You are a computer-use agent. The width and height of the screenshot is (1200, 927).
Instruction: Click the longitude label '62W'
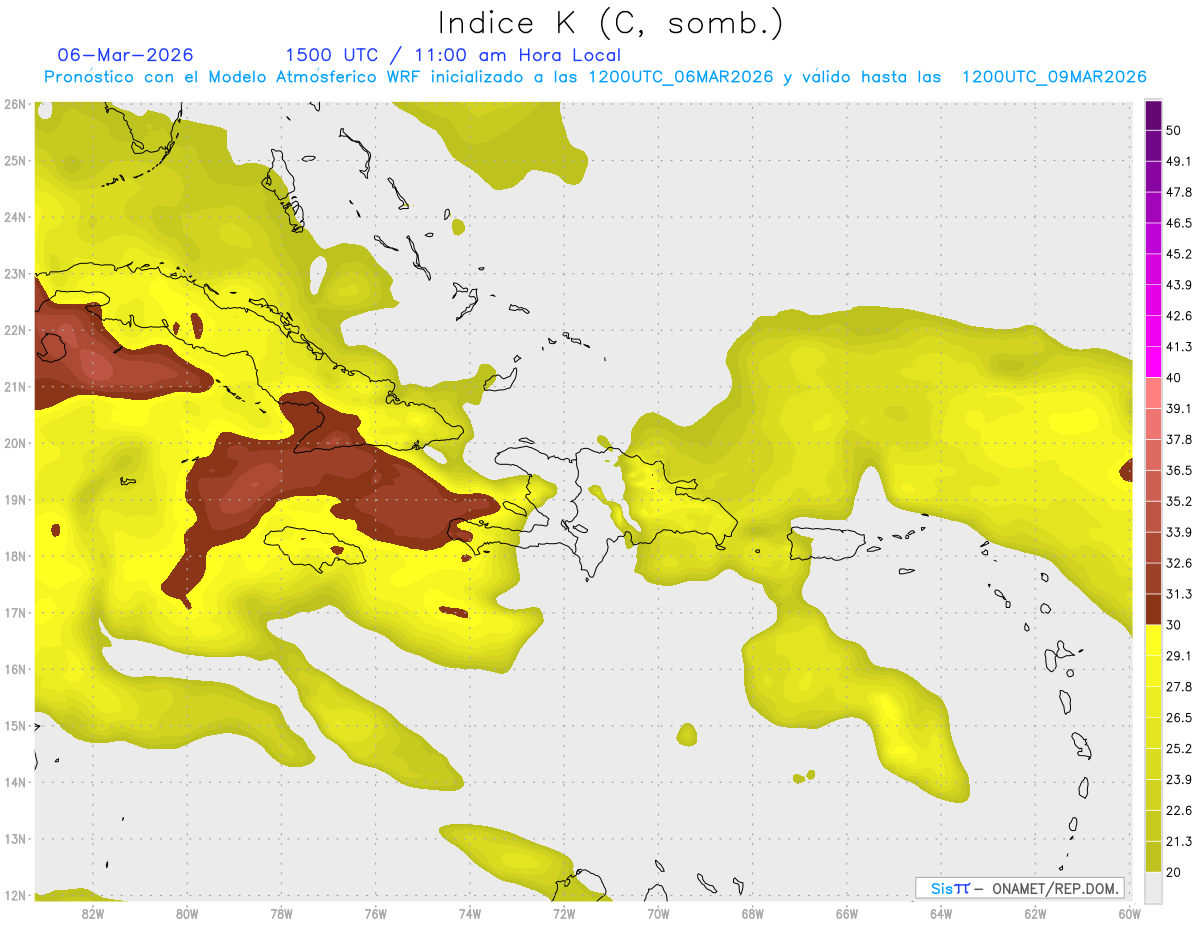(1036, 913)
